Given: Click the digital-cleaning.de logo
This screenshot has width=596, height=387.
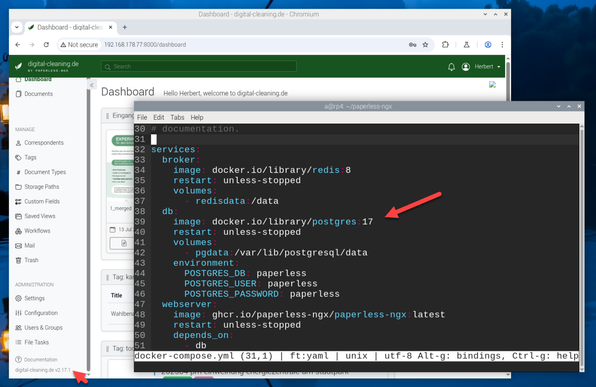Looking at the screenshot, I should pos(46,66).
